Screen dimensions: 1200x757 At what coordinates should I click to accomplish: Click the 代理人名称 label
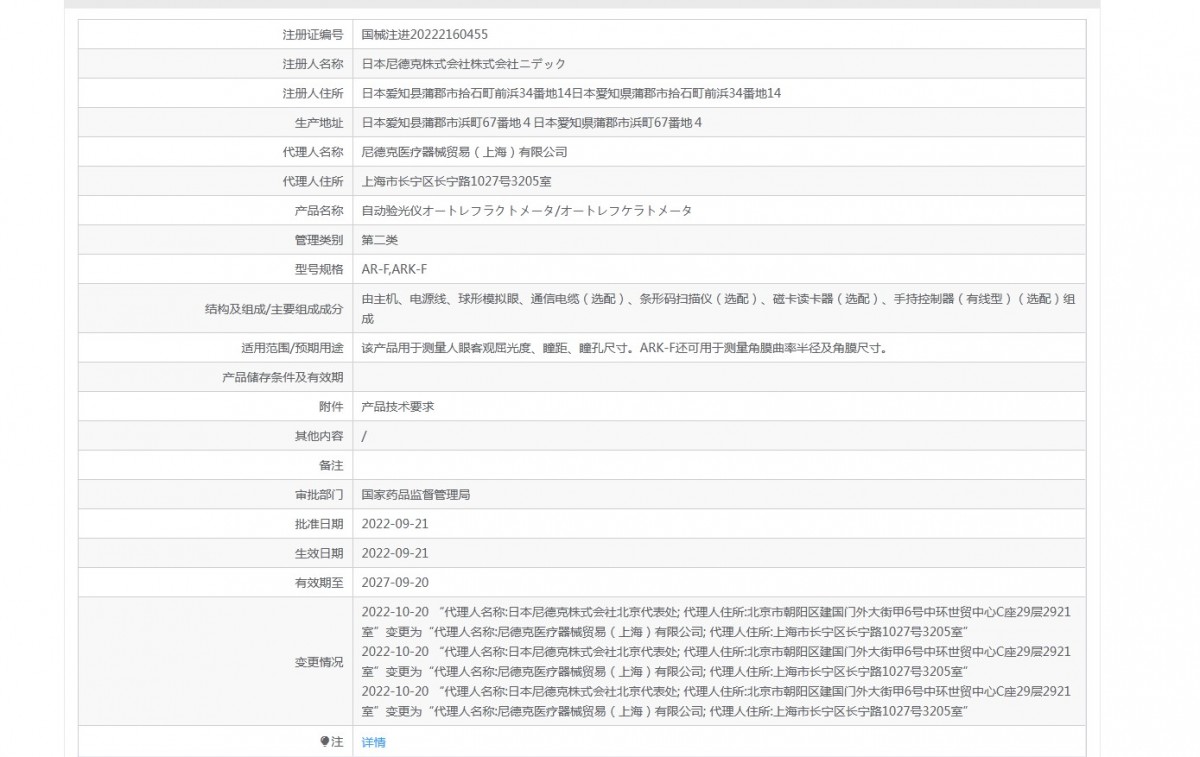pyautogui.click(x=313, y=152)
